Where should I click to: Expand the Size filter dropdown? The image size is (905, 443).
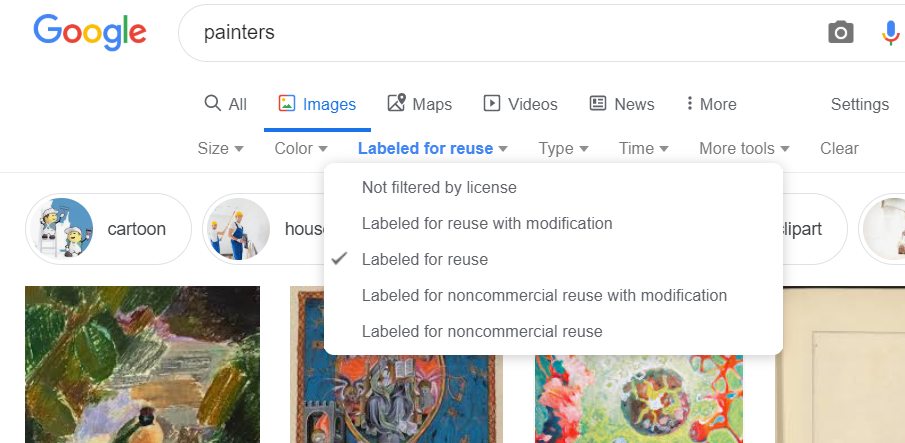[220, 148]
